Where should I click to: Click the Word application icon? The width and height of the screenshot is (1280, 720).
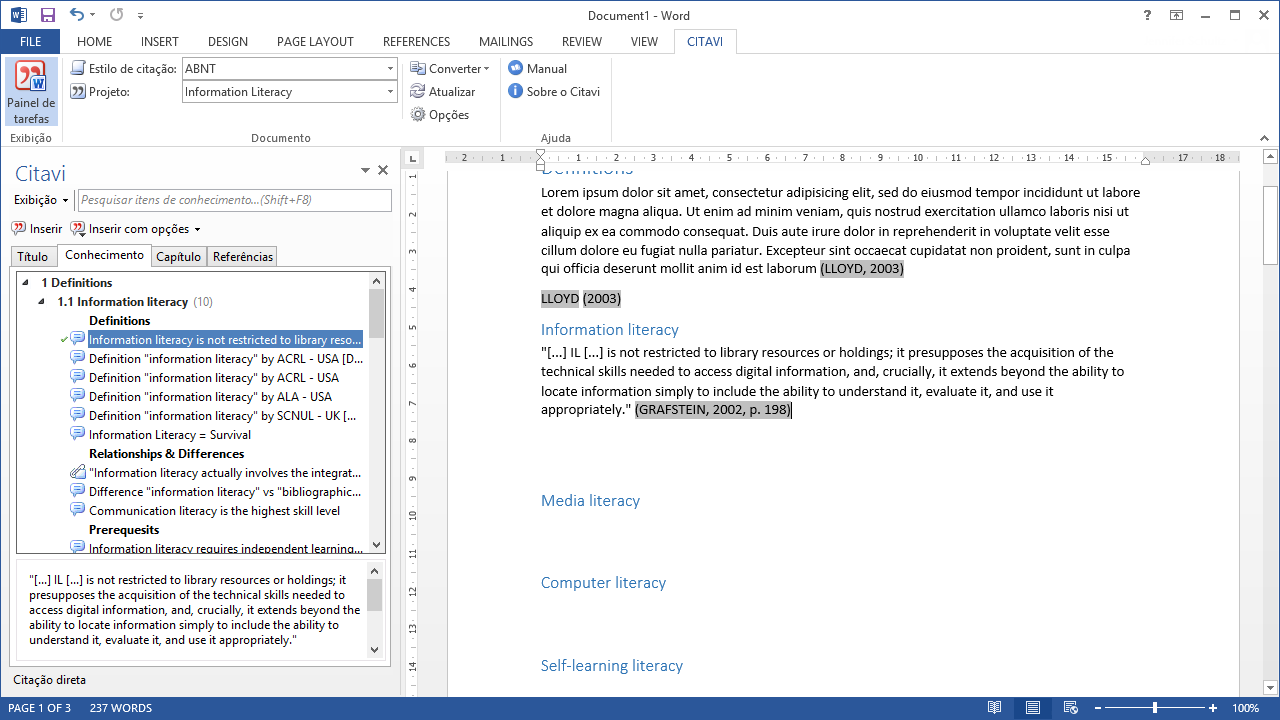pos(19,15)
